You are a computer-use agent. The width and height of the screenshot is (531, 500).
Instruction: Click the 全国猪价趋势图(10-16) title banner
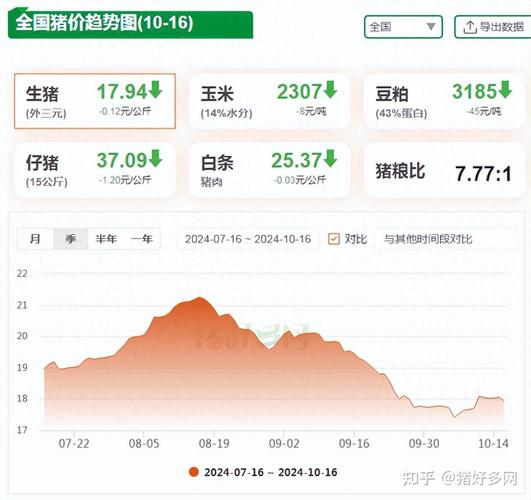point(130,24)
